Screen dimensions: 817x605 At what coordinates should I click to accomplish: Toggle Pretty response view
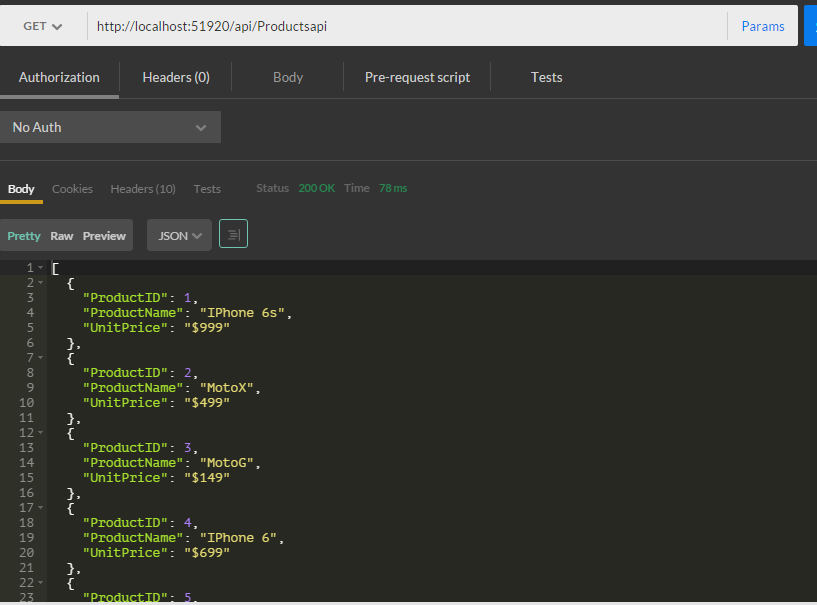(24, 236)
